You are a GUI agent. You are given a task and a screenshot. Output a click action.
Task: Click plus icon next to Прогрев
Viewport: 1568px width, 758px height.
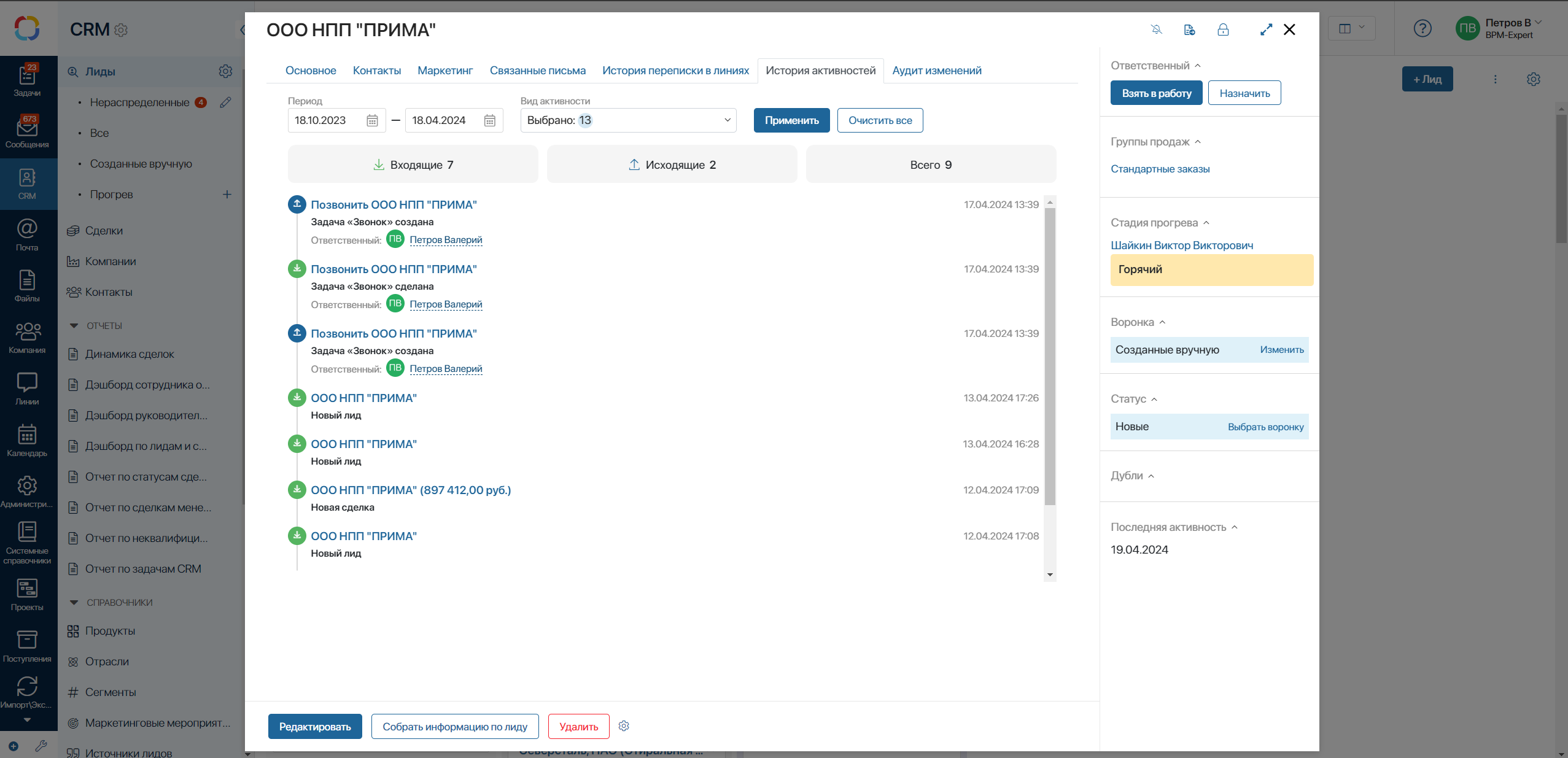[x=227, y=194]
